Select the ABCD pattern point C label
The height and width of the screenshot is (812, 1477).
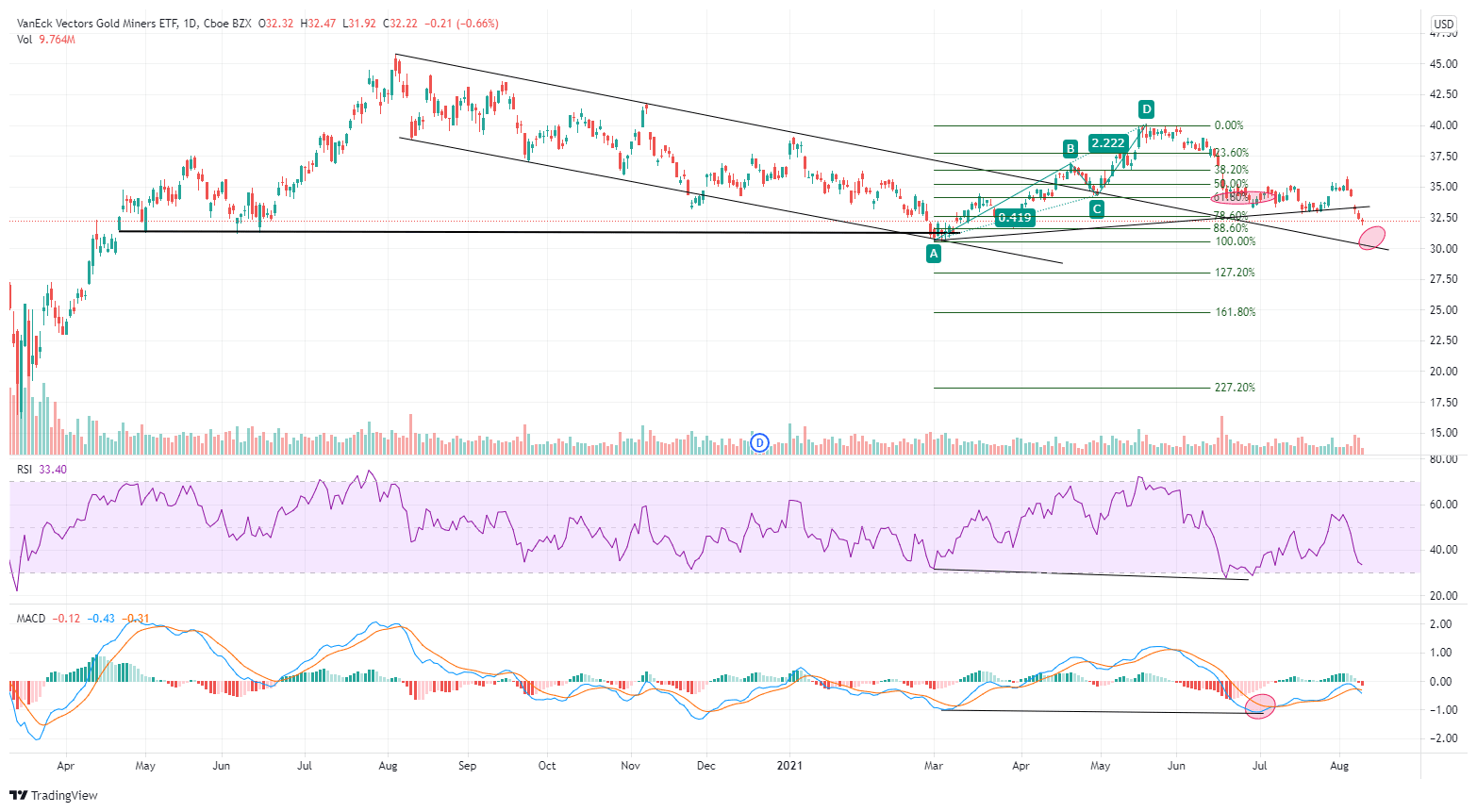[1097, 208]
